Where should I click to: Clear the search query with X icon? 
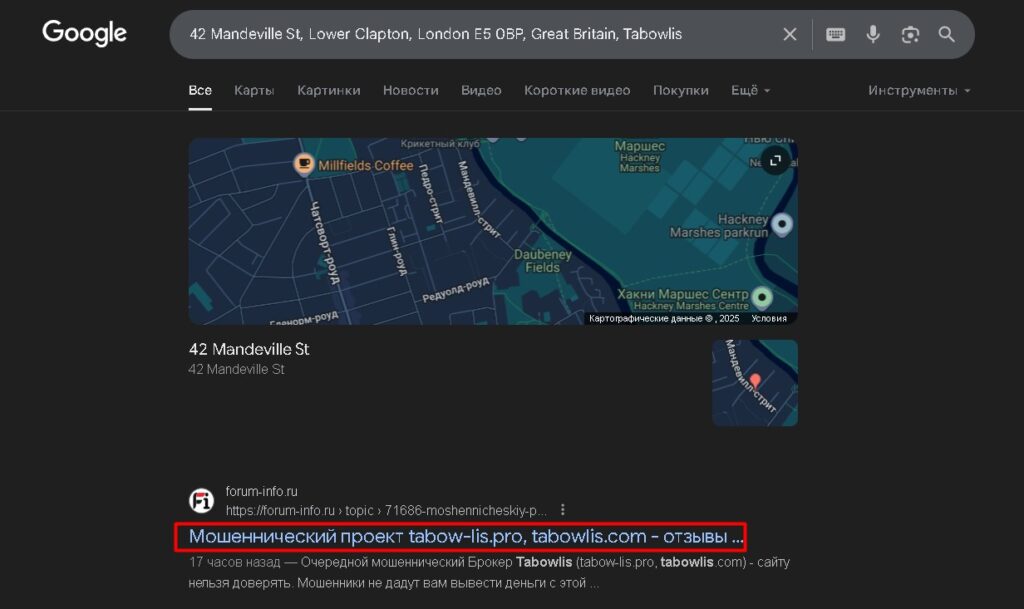pos(790,34)
